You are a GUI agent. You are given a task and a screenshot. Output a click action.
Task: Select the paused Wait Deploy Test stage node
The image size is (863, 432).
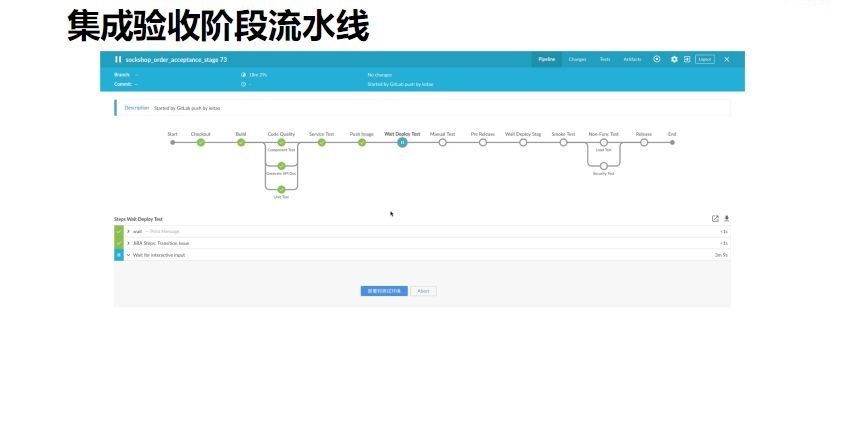click(402, 142)
